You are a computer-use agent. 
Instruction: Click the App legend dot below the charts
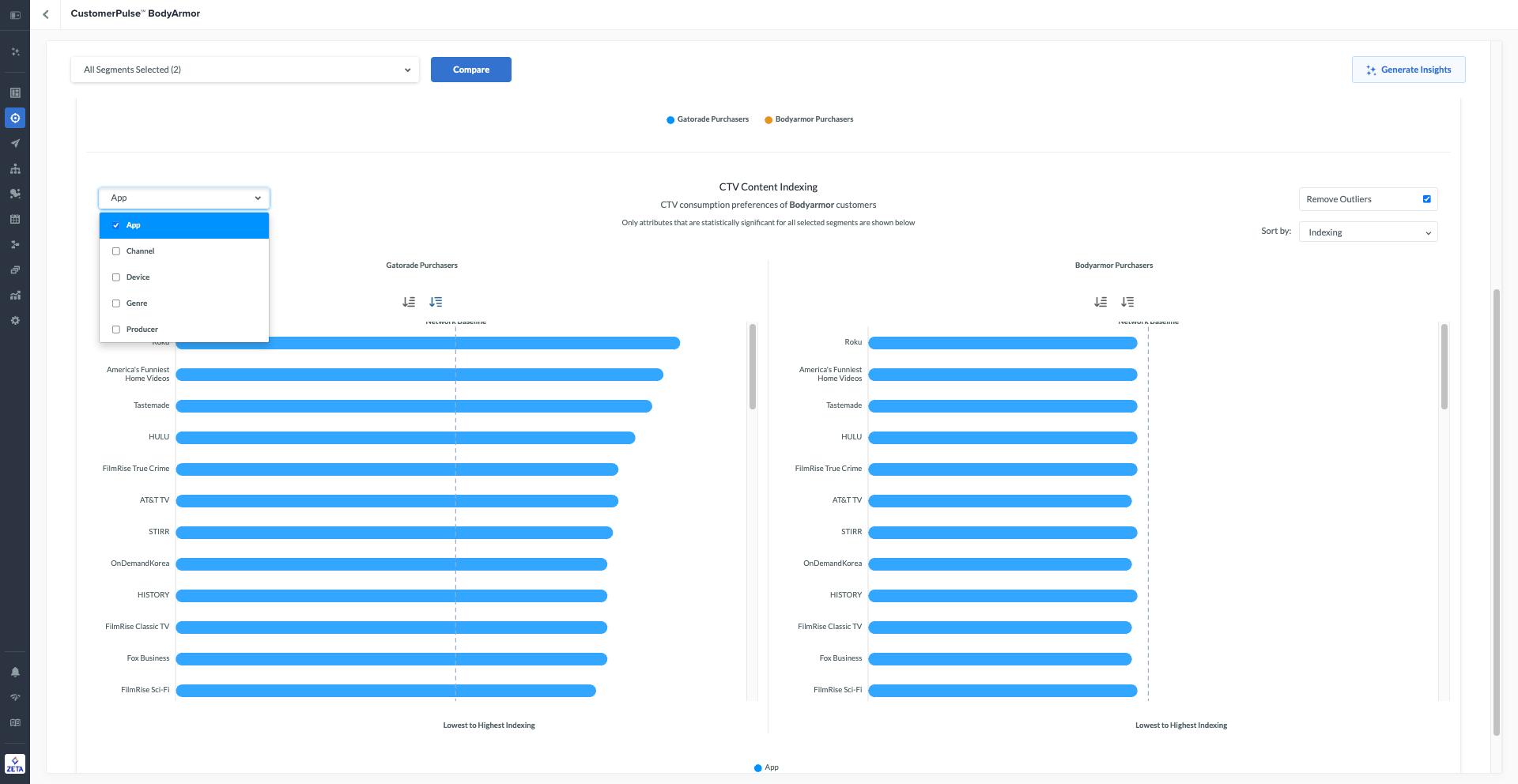[x=758, y=767]
